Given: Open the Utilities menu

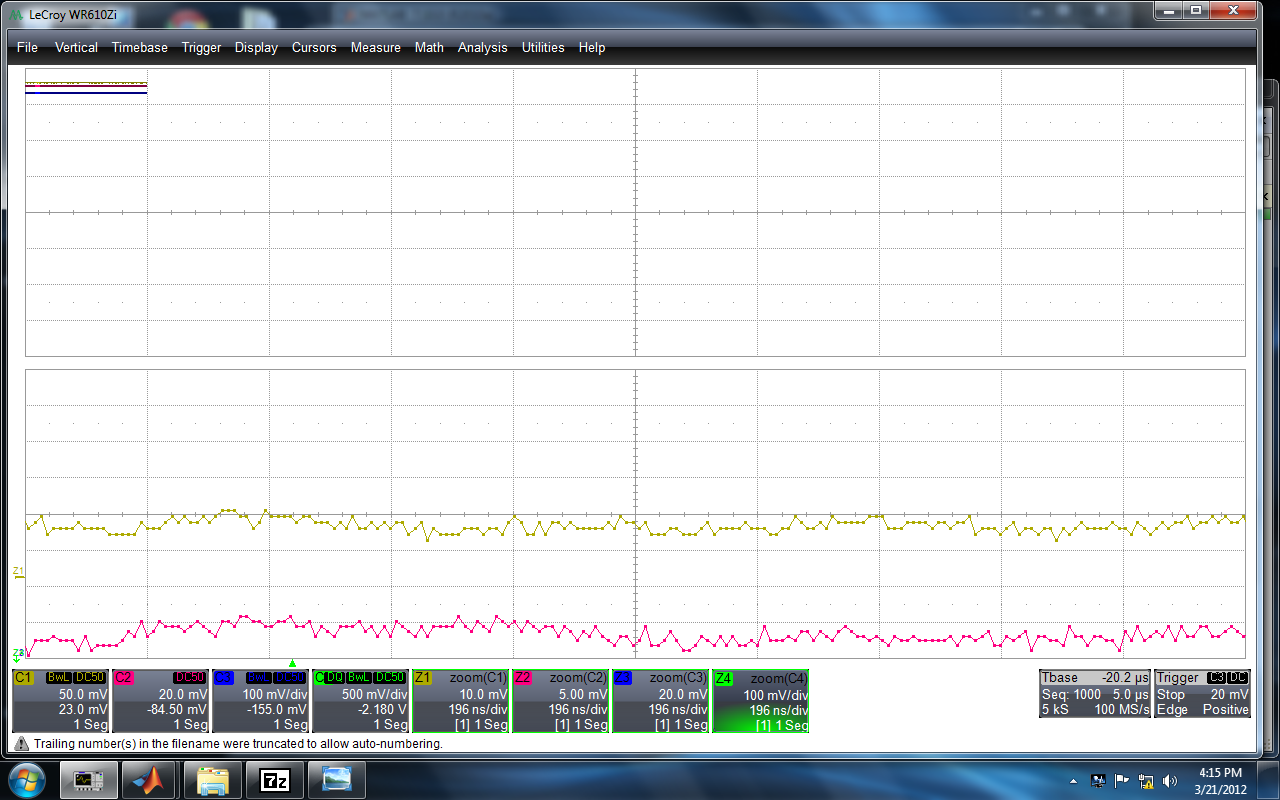Looking at the screenshot, I should pos(543,47).
